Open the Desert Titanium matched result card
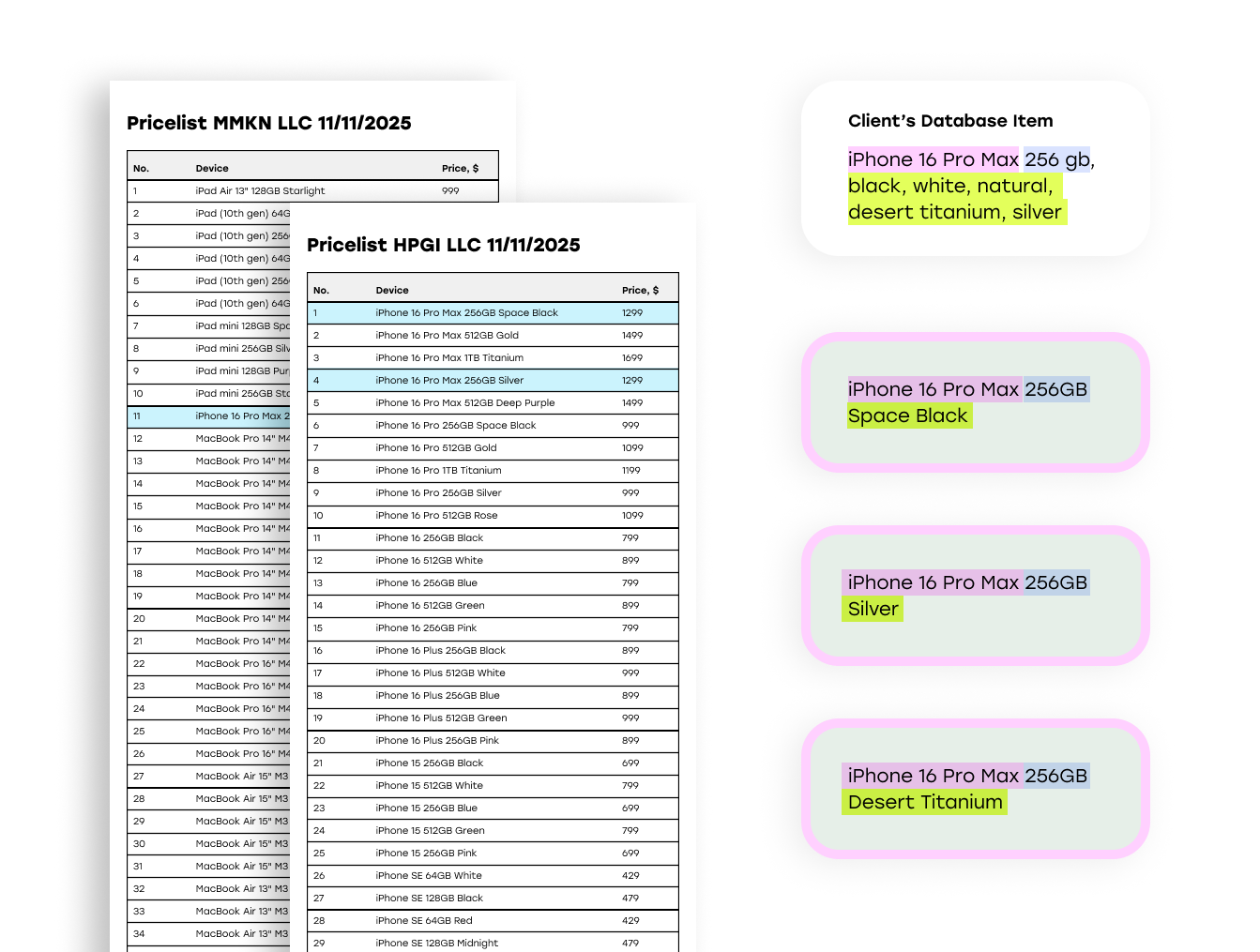Viewport: 1260px width, 952px height. coord(975,789)
